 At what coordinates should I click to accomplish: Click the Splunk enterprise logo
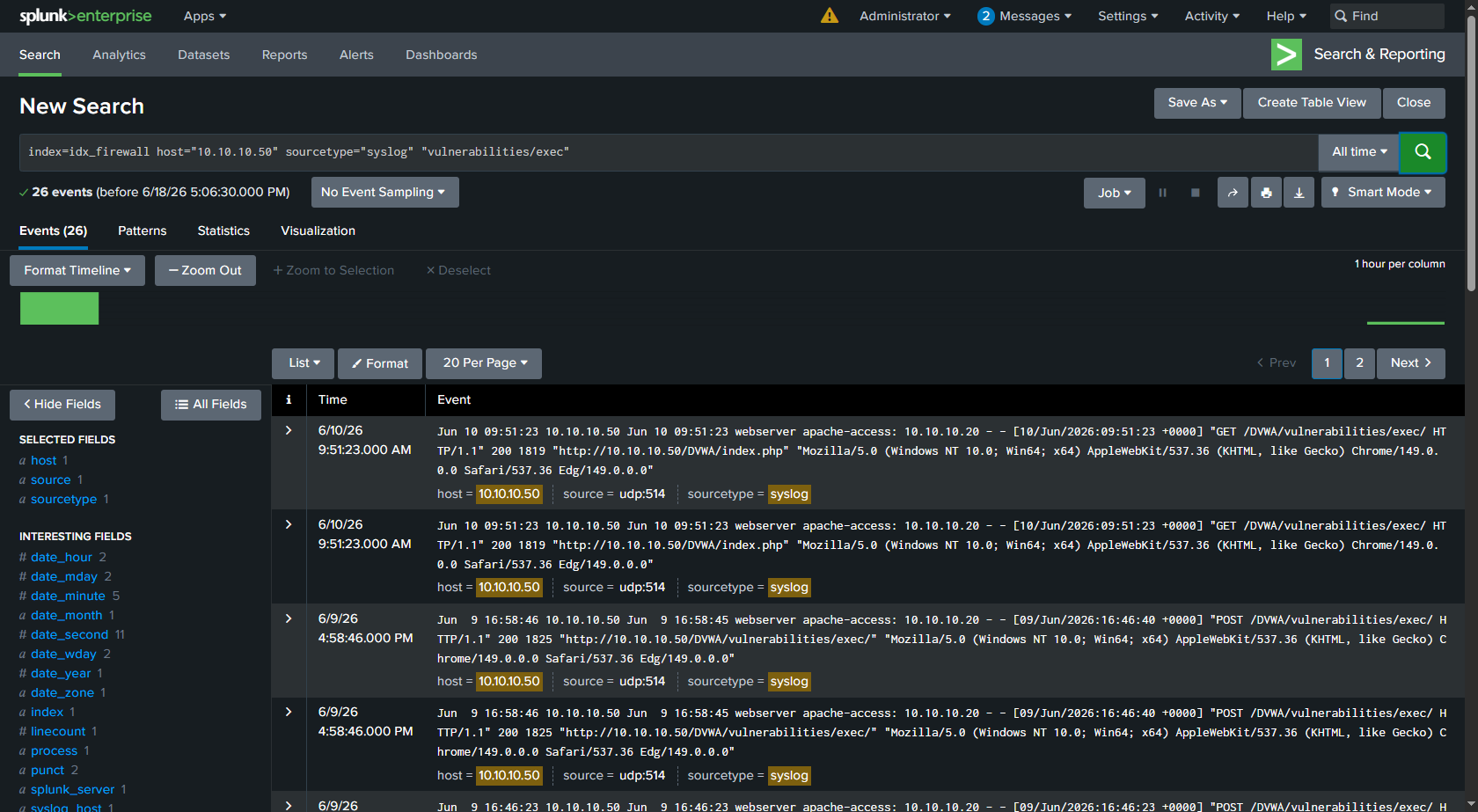tap(85, 16)
